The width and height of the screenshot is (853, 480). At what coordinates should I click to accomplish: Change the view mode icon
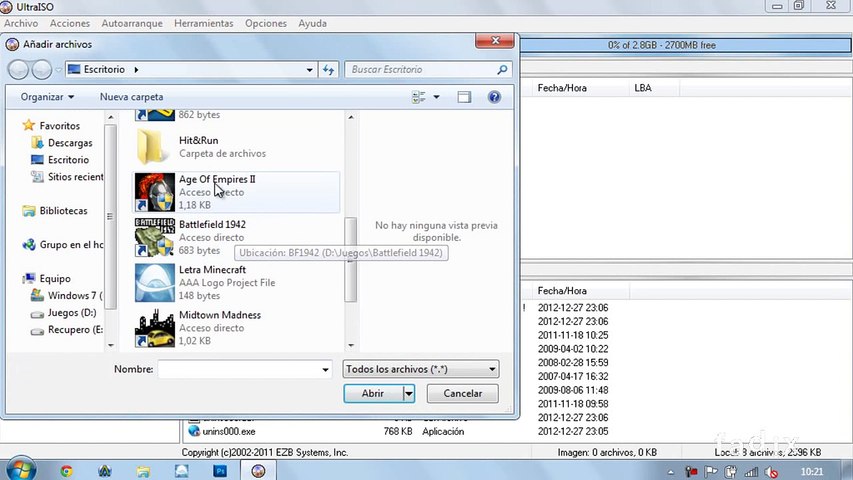click(x=418, y=97)
